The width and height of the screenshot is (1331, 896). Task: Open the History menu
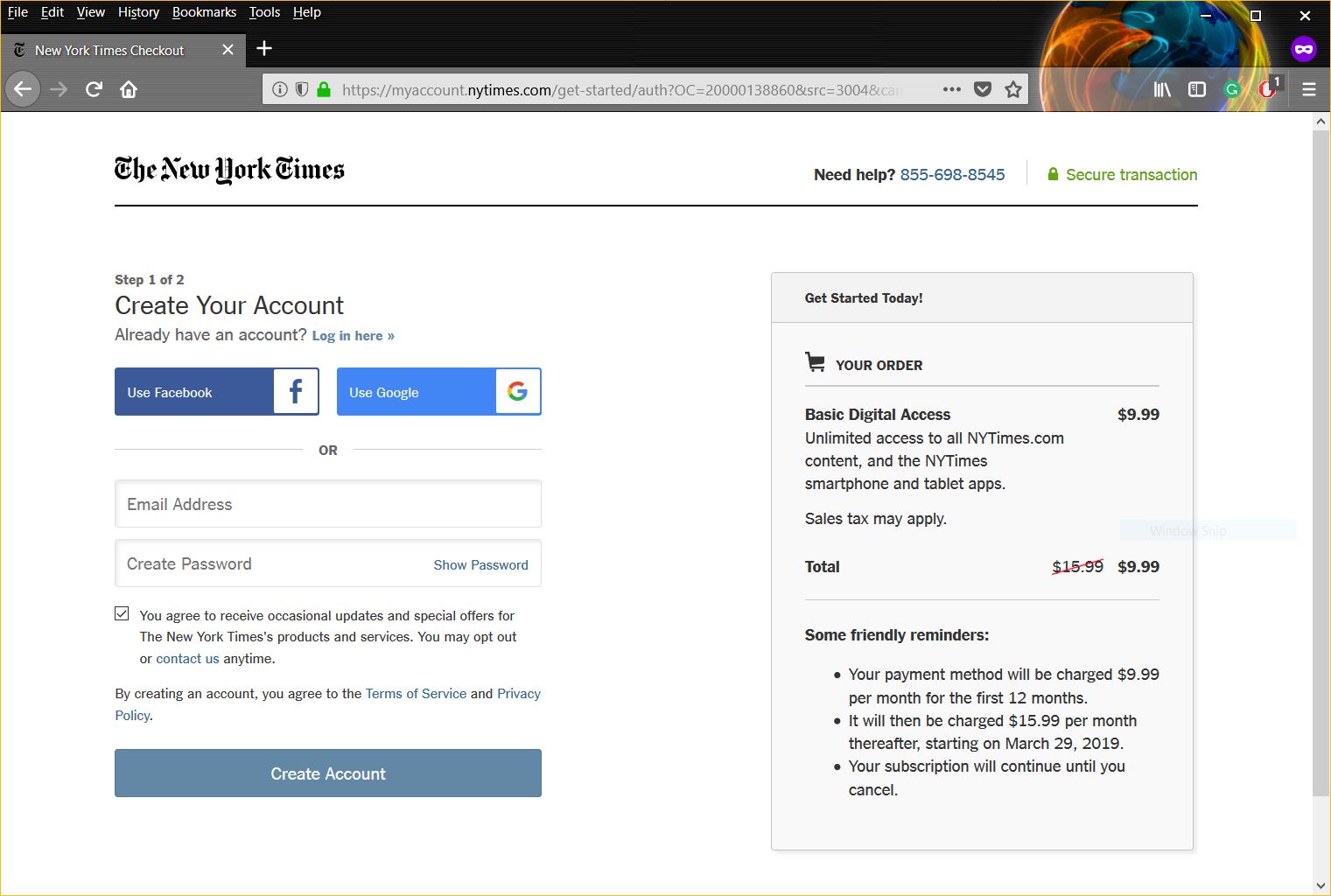[139, 12]
